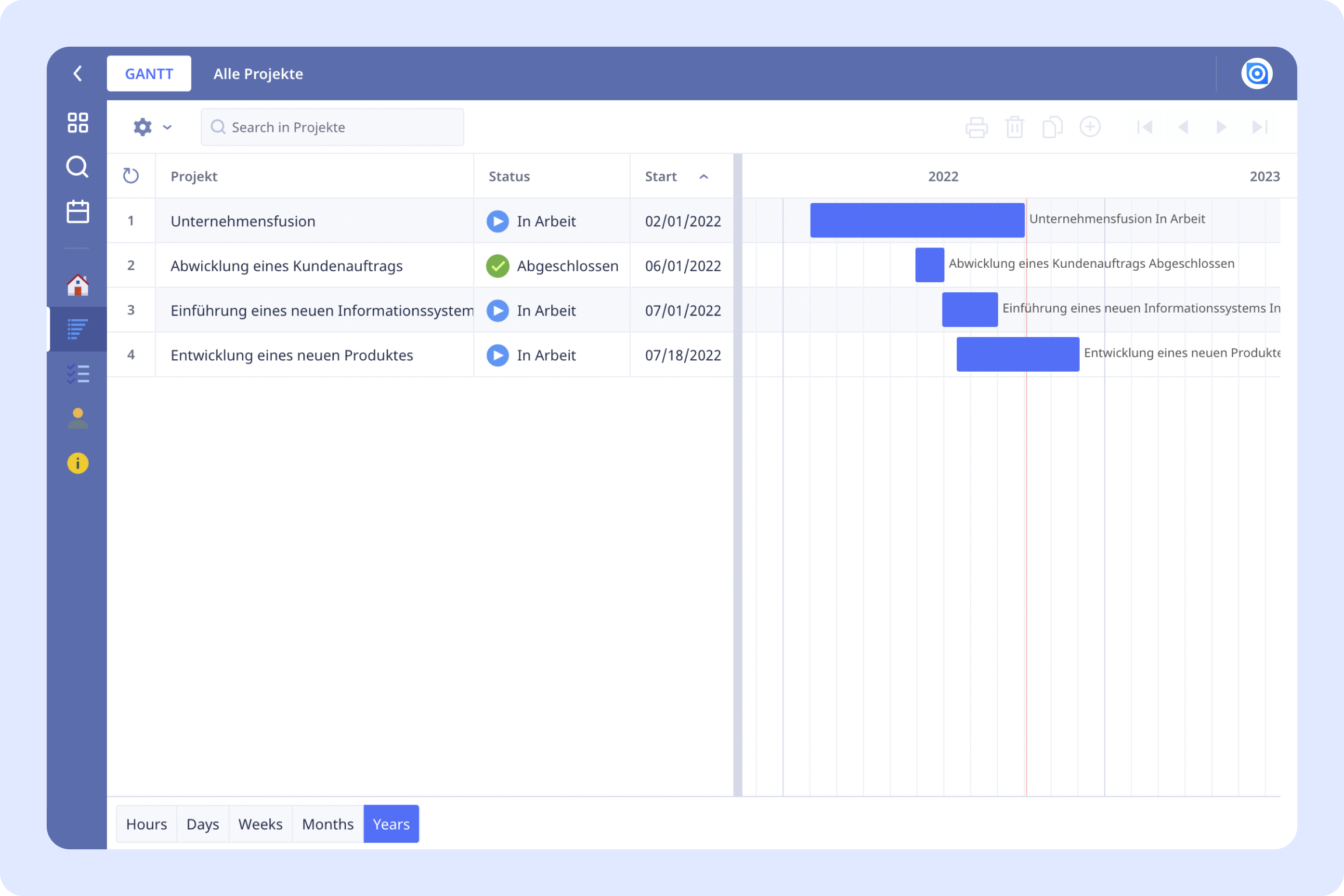This screenshot has width=1344, height=896.
Task: Switch the timescale to Hours
Action: pyautogui.click(x=146, y=824)
